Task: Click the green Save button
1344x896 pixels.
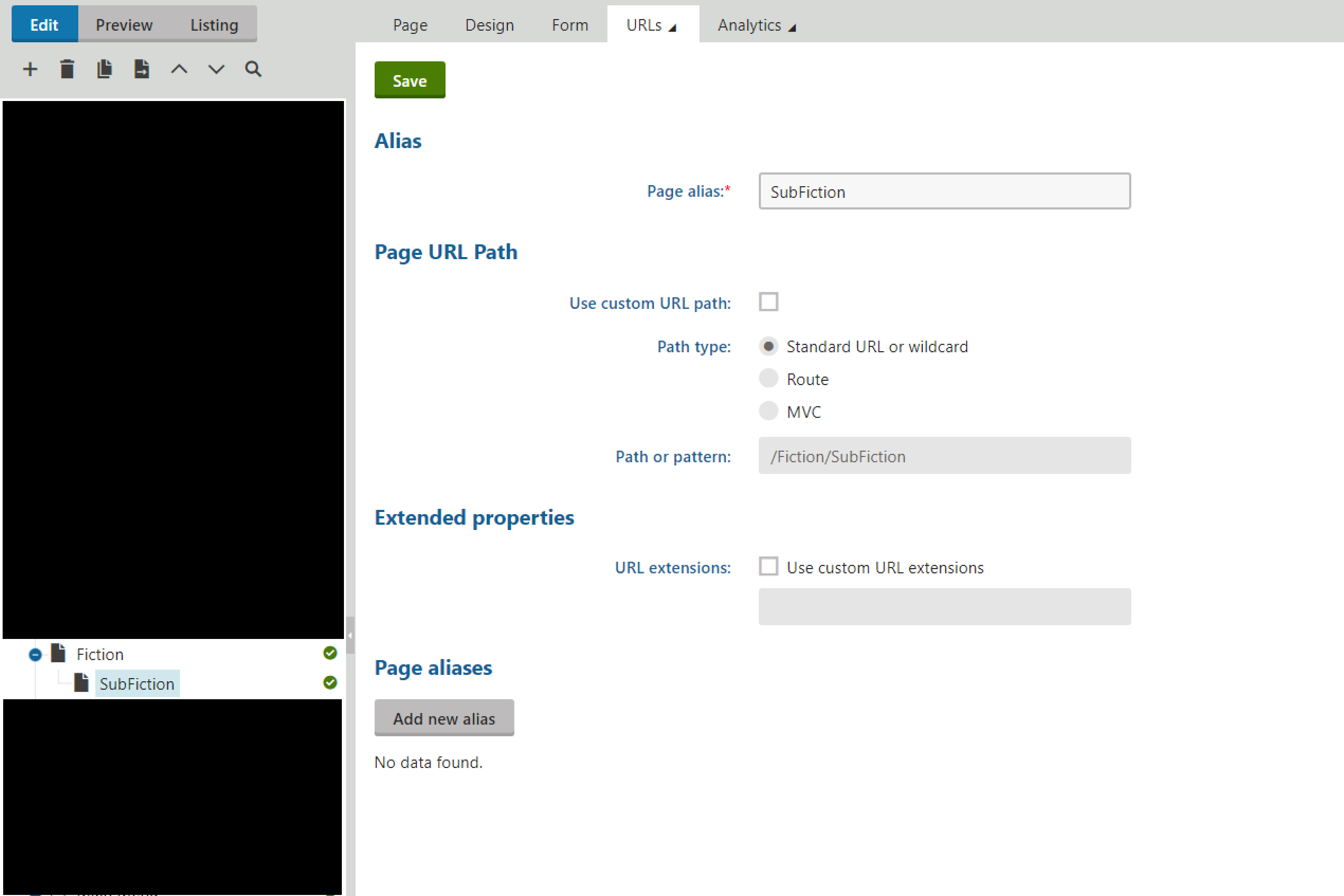Action: point(410,80)
